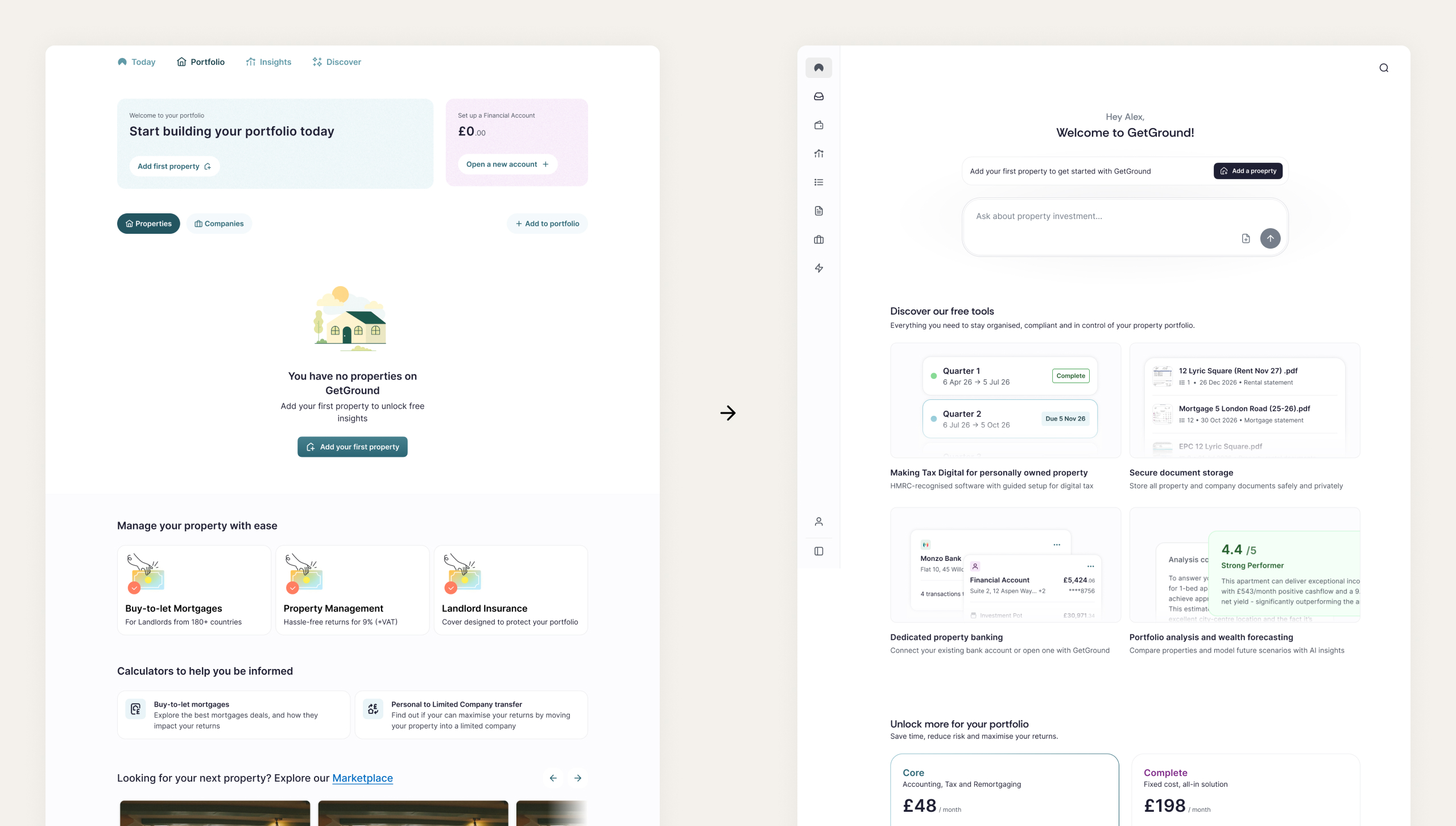Viewport: 1456px width, 826px height.
Task: Open the user profile icon in sidebar
Action: 819,522
